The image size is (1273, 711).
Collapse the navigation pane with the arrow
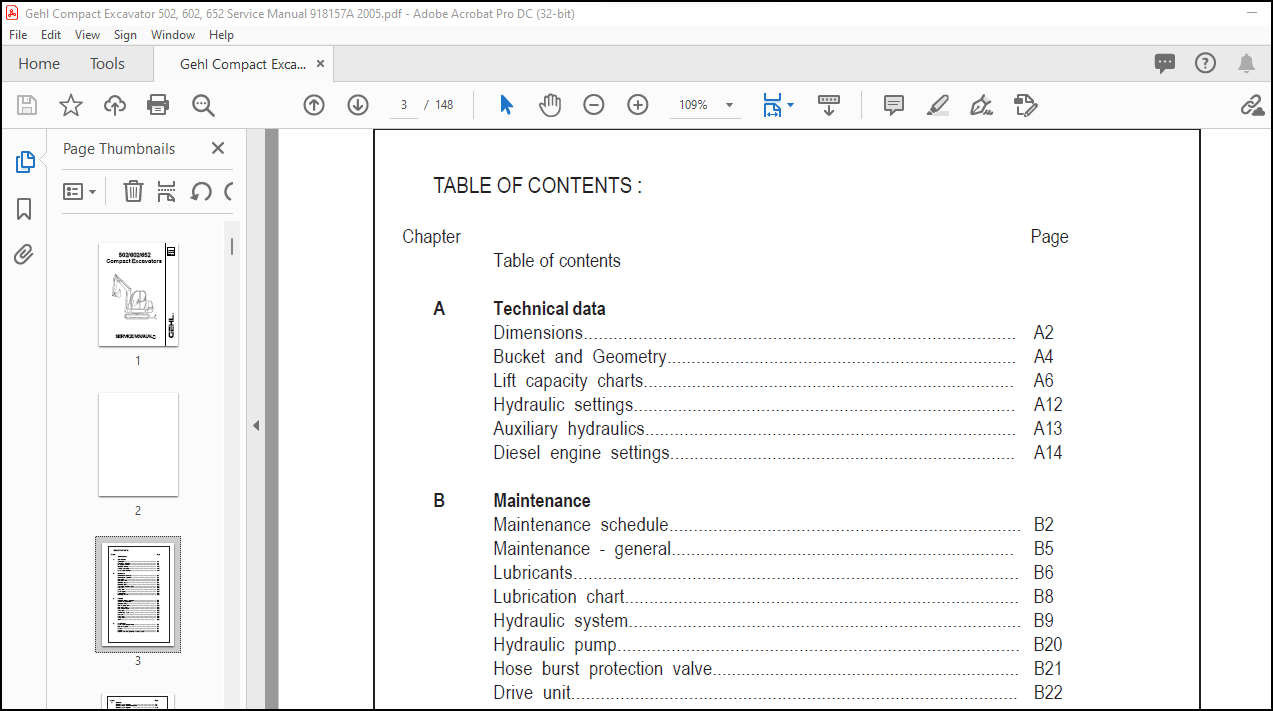pos(255,425)
